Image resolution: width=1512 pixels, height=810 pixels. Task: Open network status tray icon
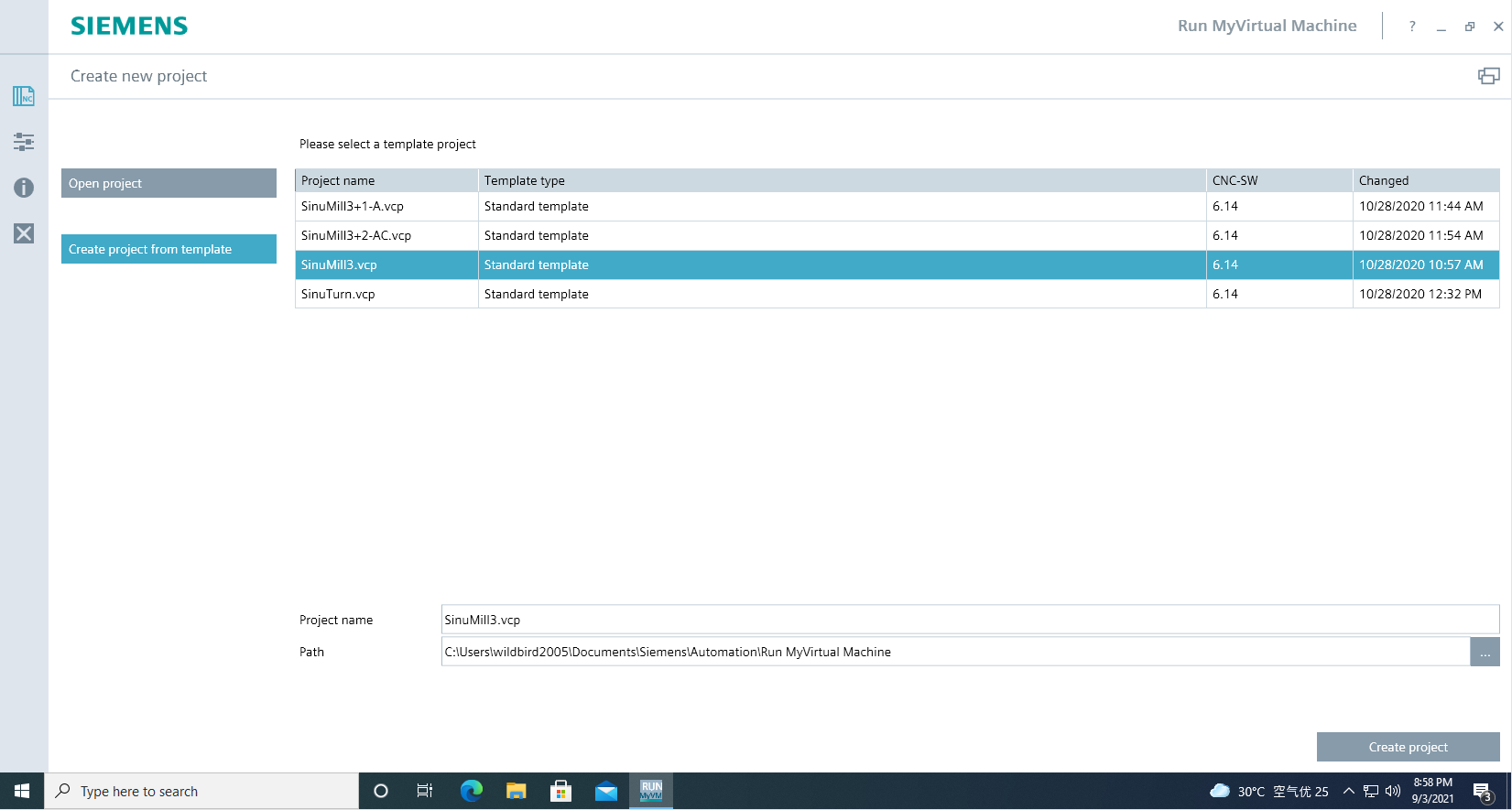(1371, 791)
